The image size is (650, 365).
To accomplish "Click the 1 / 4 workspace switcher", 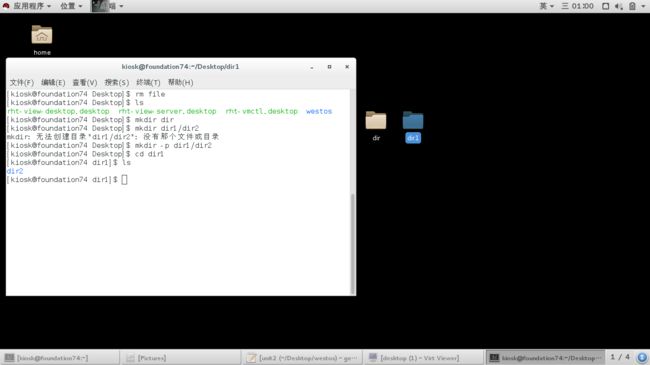I will (x=620, y=357).
